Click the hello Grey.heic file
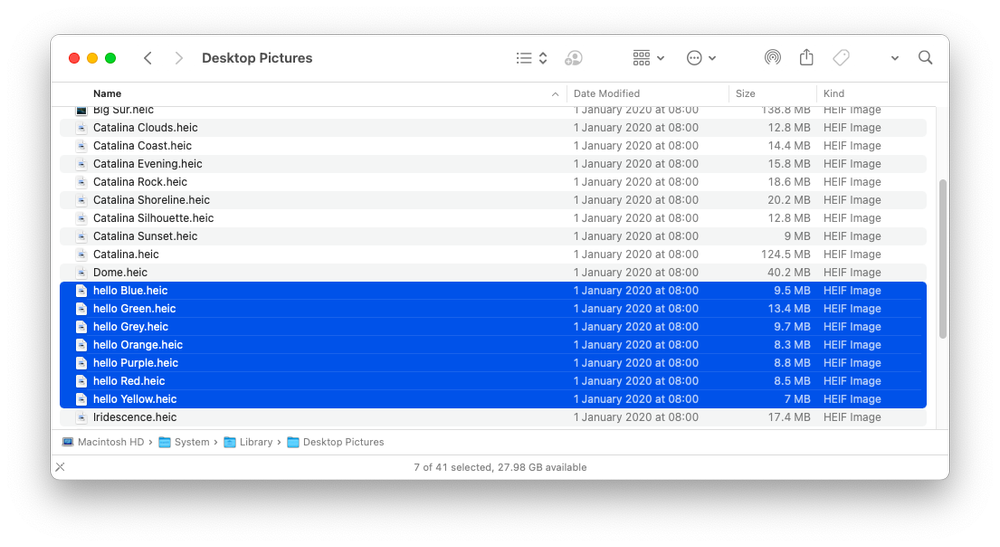1000x547 pixels. [x=493, y=326]
